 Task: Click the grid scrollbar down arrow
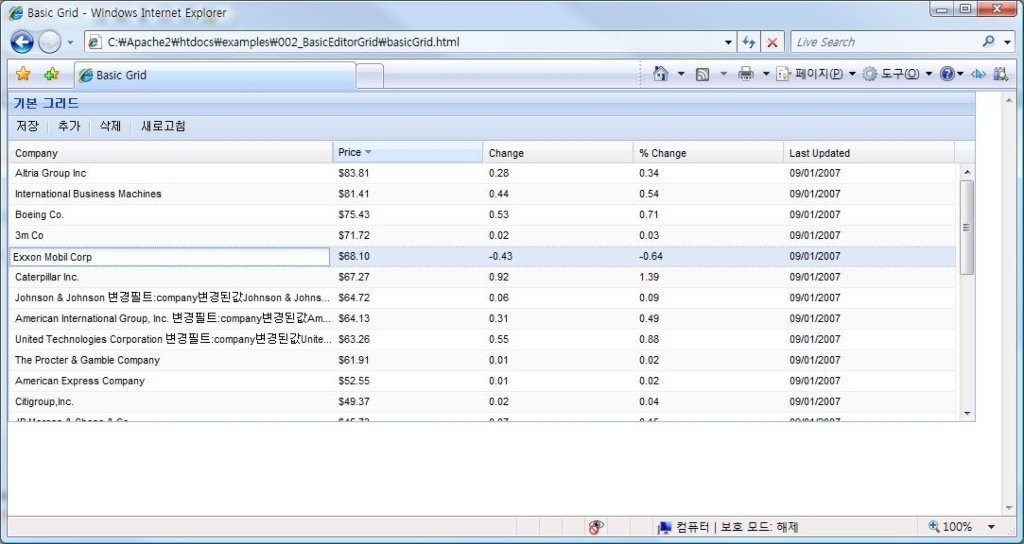click(967, 413)
